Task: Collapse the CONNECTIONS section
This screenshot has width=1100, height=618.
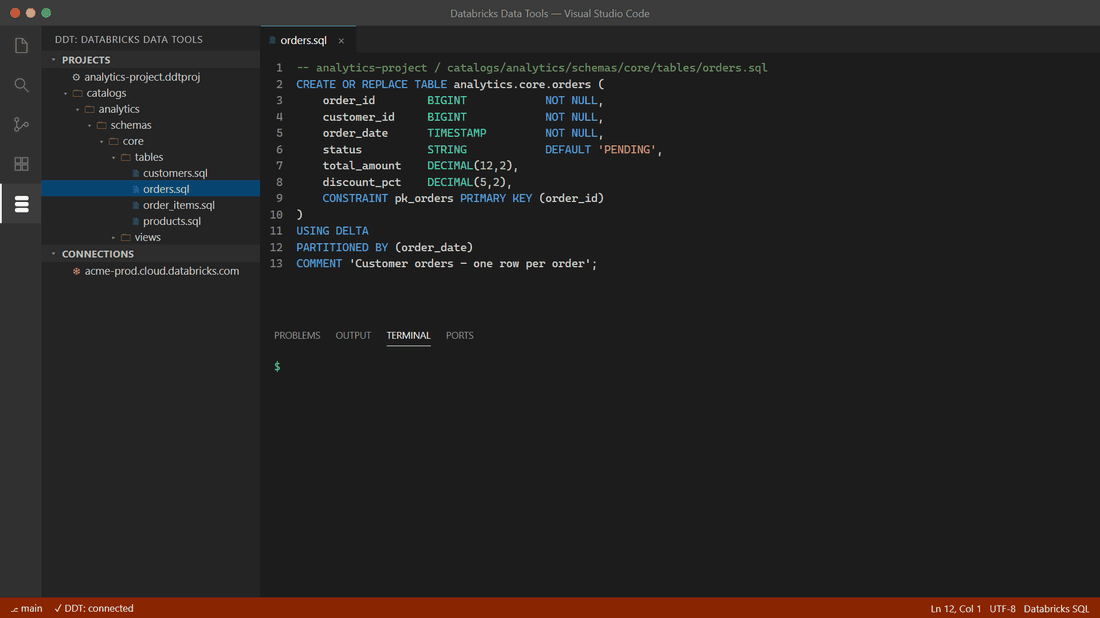Action: (53, 254)
